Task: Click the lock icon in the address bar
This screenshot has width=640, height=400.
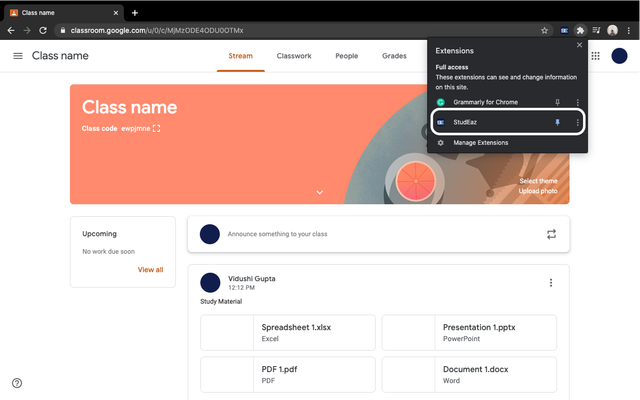Action: 62,31
